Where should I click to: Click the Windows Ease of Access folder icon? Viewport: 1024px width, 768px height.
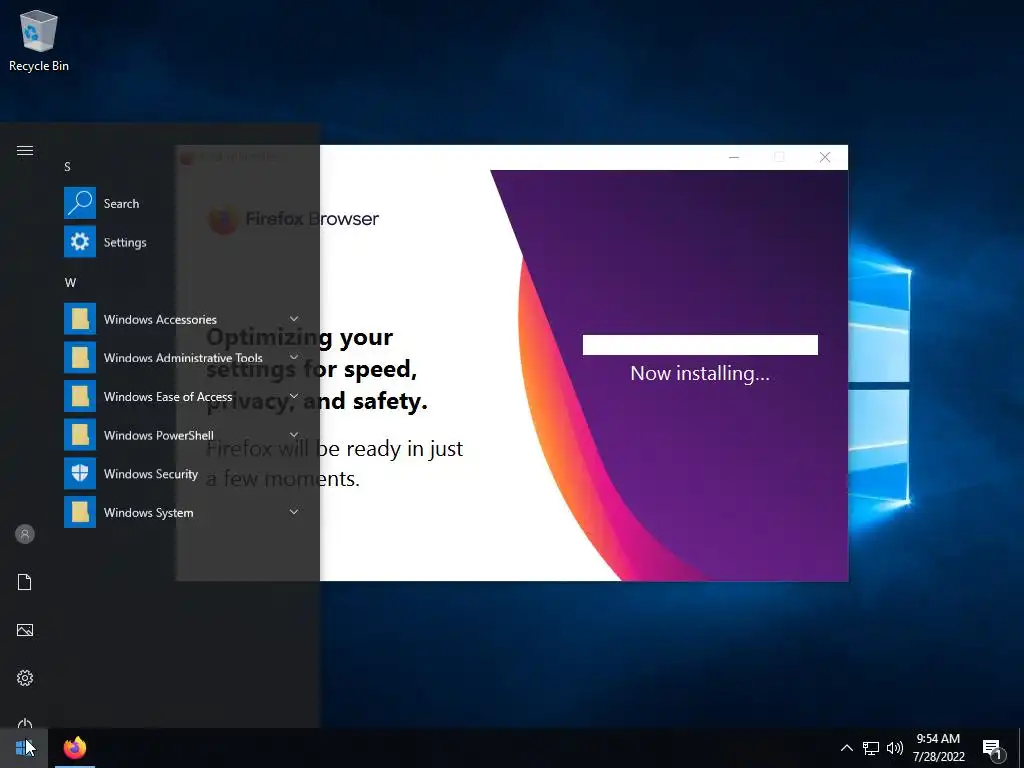pyautogui.click(x=80, y=396)
